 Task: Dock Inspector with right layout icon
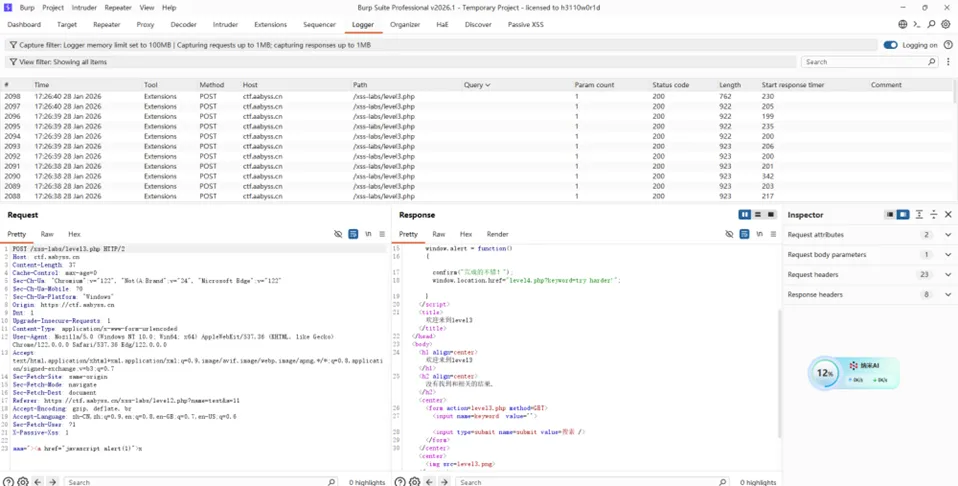(x=903, y=215)
